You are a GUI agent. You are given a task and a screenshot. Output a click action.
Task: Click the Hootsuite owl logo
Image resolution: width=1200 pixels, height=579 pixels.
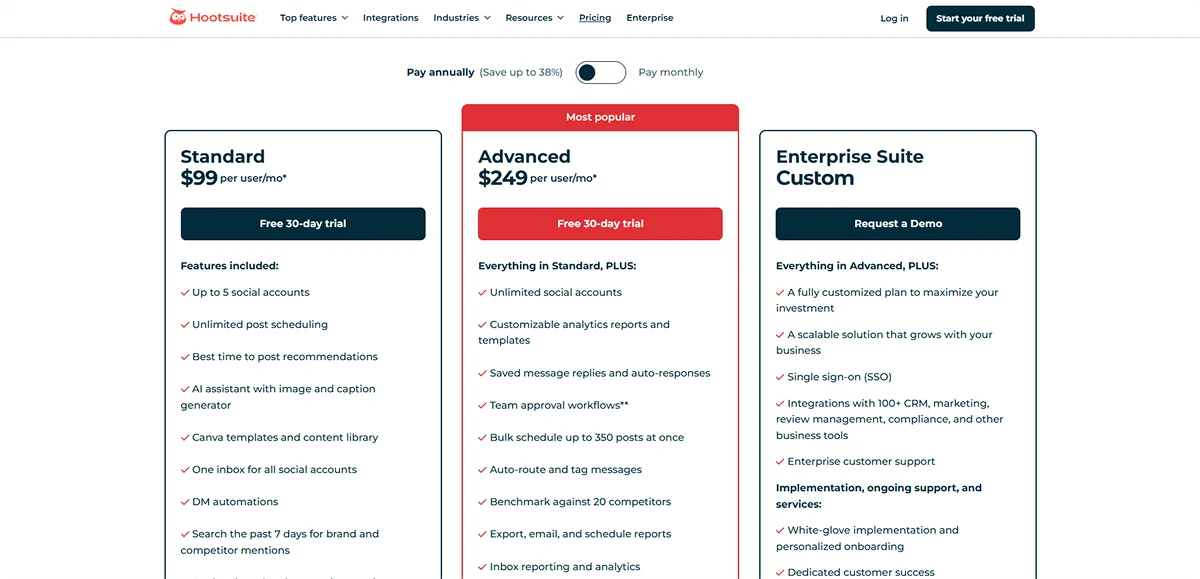coord(178,16)
